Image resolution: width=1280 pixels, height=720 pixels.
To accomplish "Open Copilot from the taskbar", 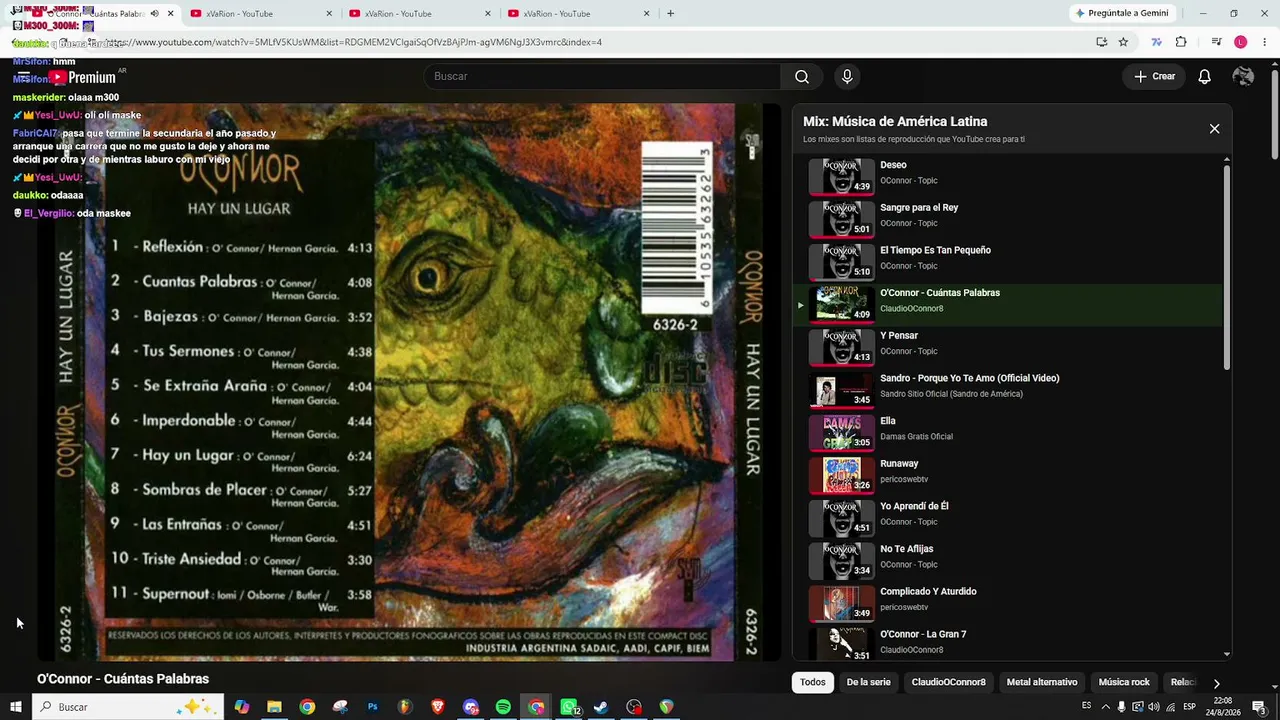I will [242, 707].
